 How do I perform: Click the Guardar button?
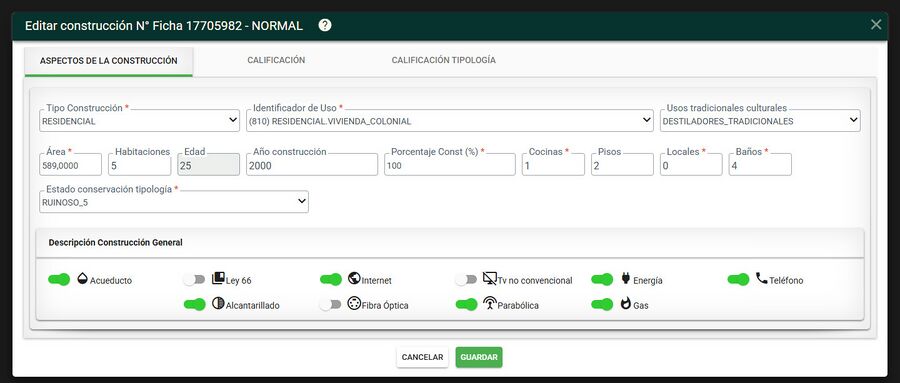click(479, 357)
